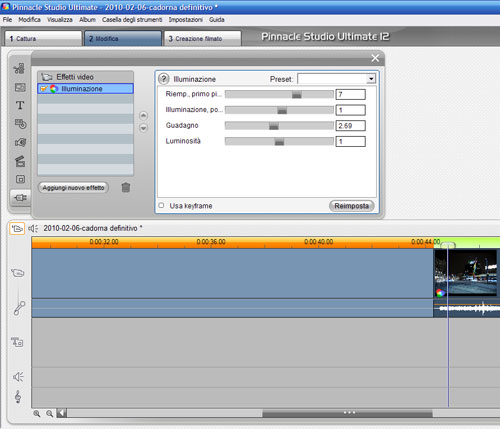The width and height of the screenshot is (500, 429).
Task: Click the Luminosità value field
Action: (x=350, y=141)
